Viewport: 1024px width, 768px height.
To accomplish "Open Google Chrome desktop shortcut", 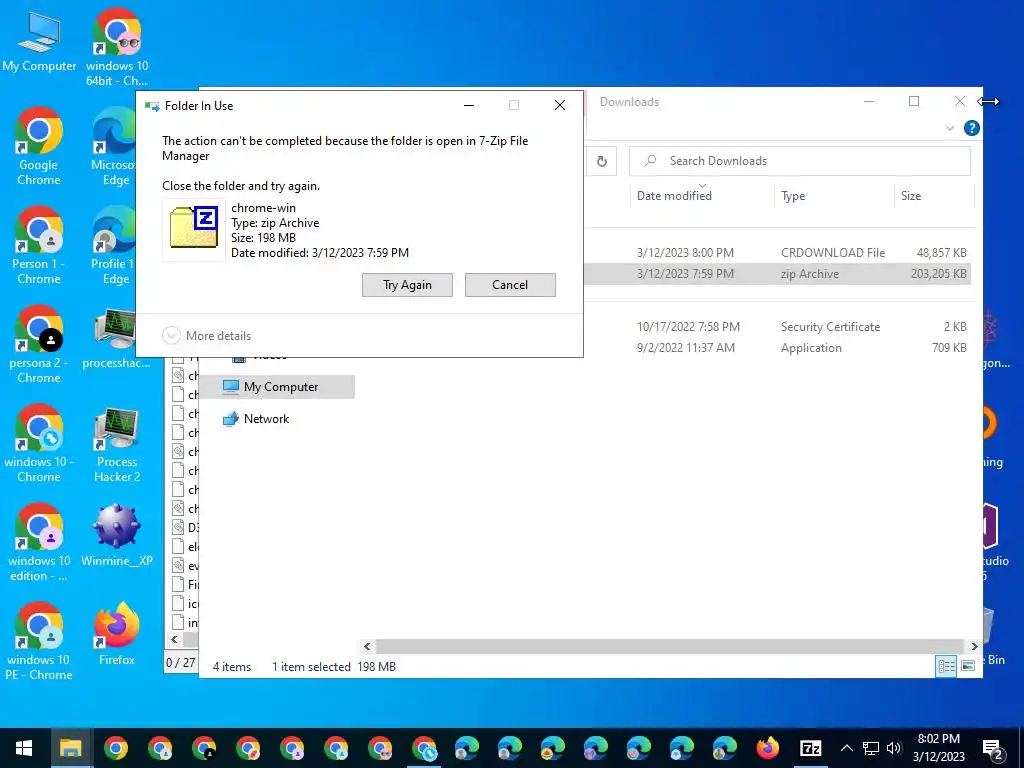I will click(39, 147).
